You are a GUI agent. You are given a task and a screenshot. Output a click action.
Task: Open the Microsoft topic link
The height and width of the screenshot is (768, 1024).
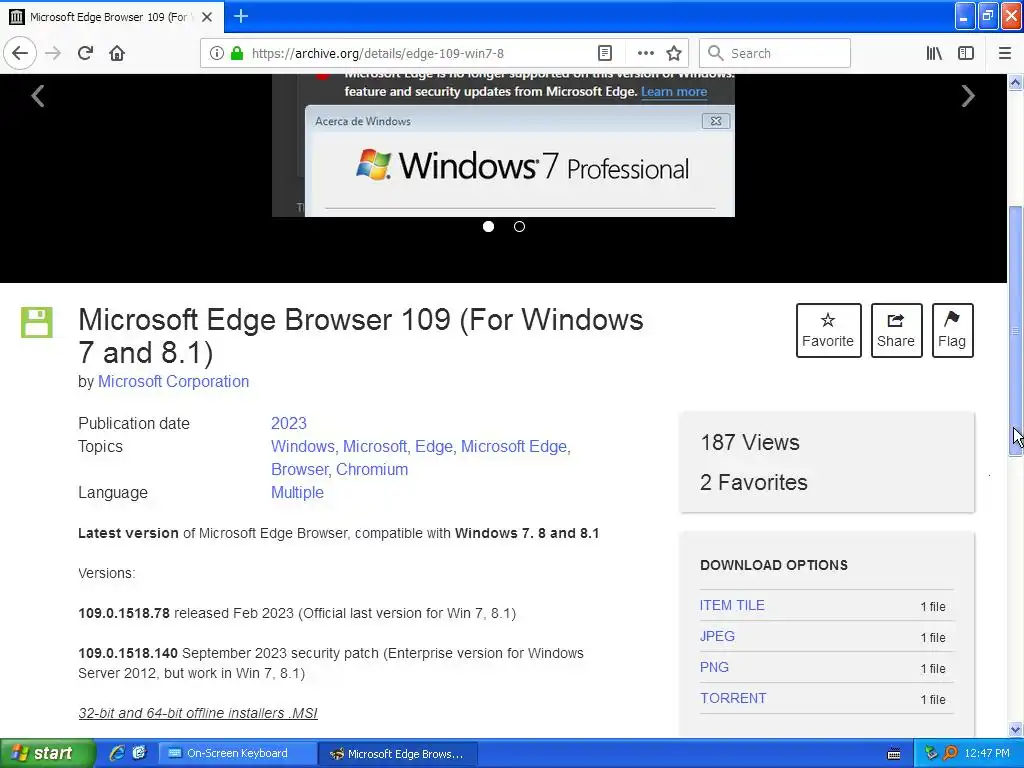tap(374, 447)
